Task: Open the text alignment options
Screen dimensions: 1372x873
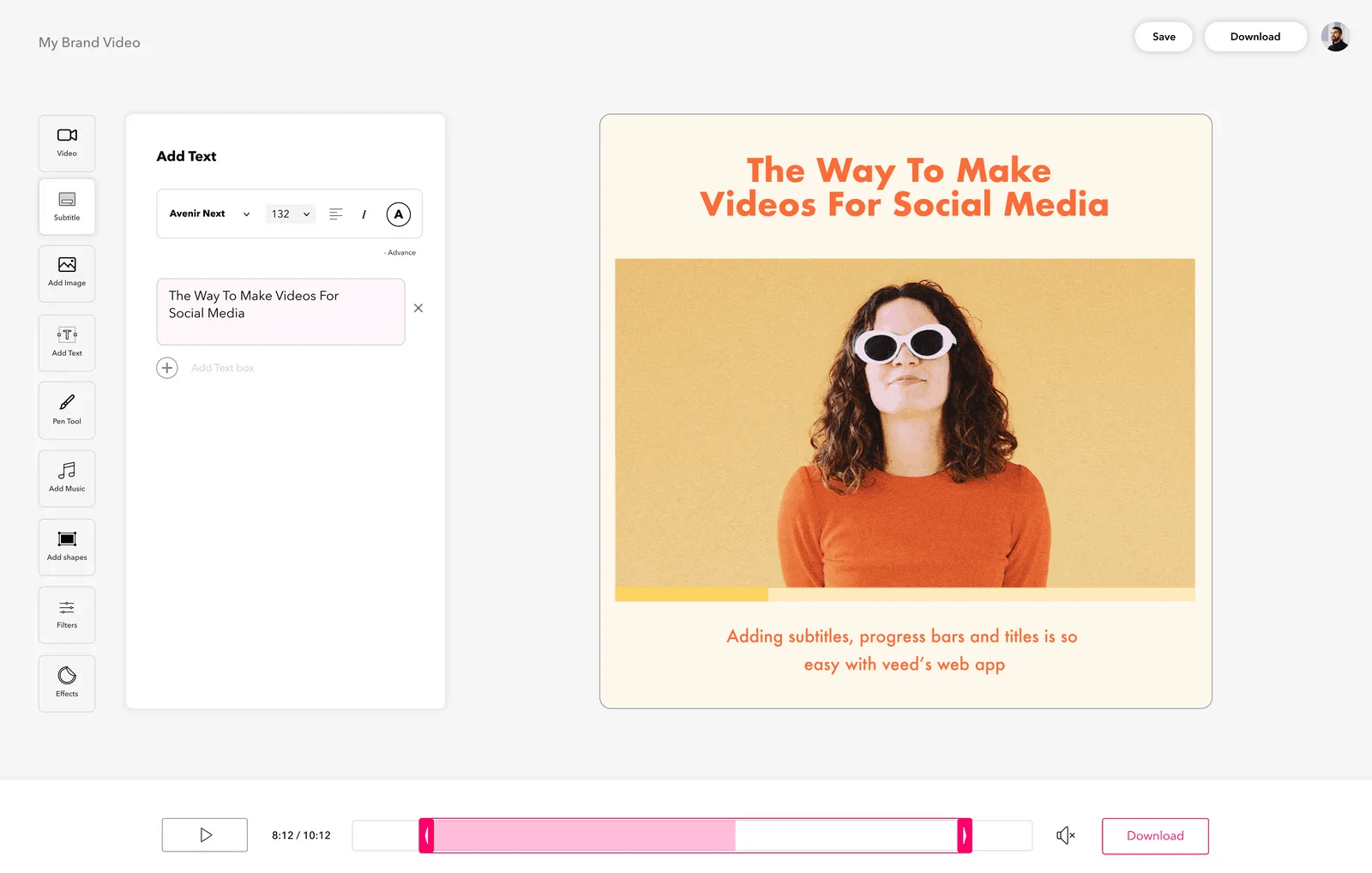Action: coord(336,214)
